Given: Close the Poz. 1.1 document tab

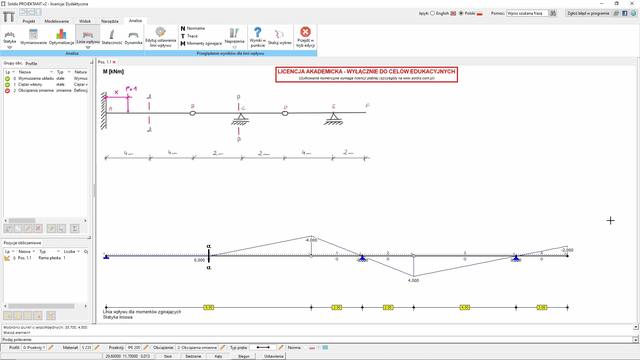Looking at the screenshot, I should pos(114,62).
